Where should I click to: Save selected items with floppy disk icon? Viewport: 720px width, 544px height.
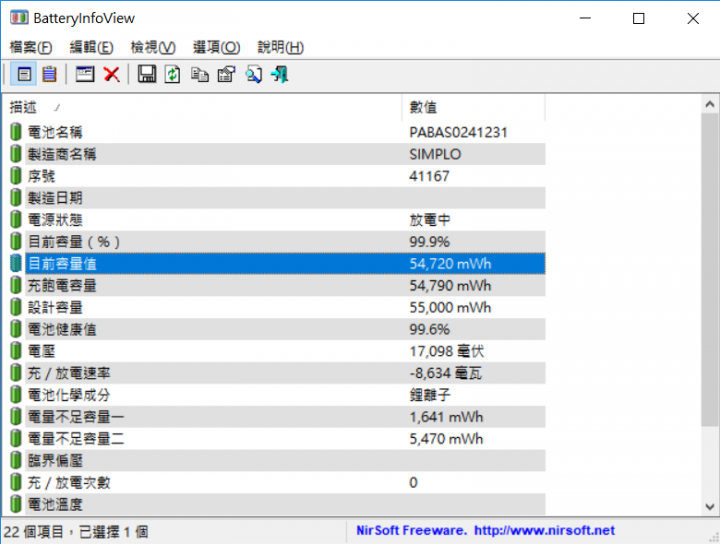[x=147, y=74]
